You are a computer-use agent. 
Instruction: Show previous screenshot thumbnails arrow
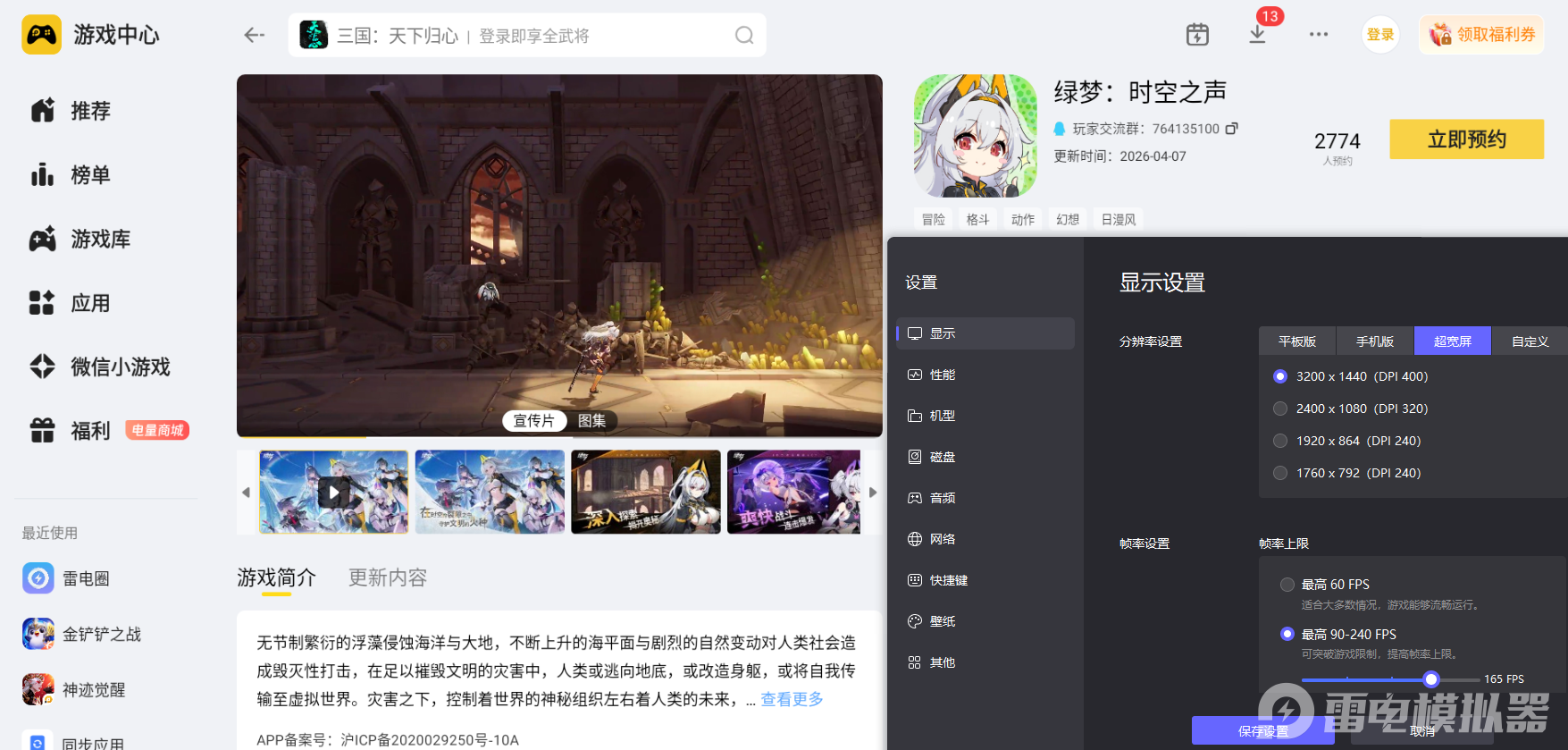click(246, 493)
